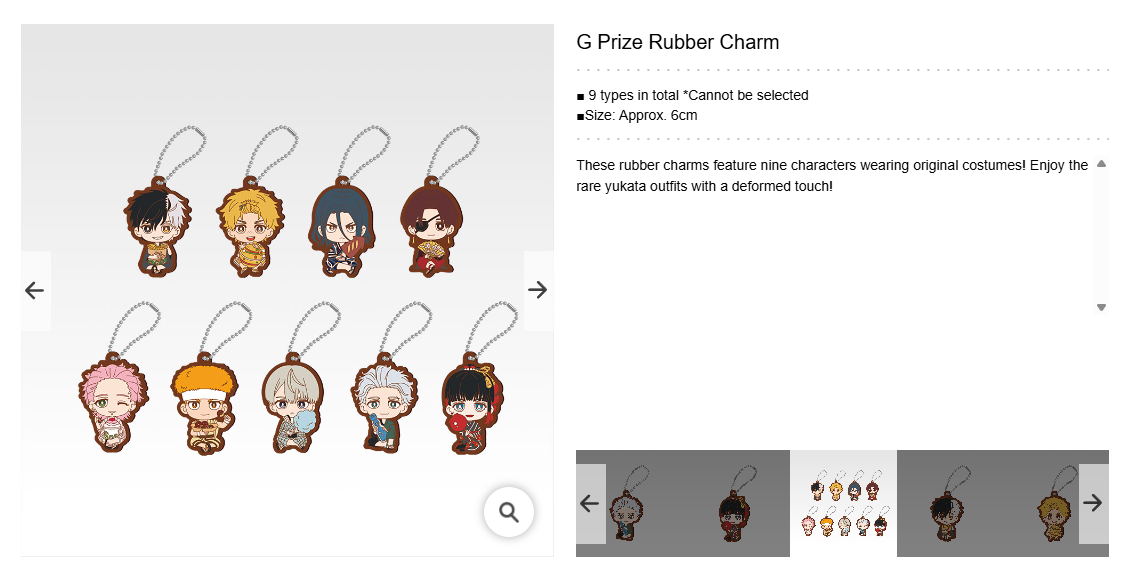This screenshot has height=573, width=1127.
Task: Select the all-nine-charms group thumbnail
Action: click(x=843, y=503)
